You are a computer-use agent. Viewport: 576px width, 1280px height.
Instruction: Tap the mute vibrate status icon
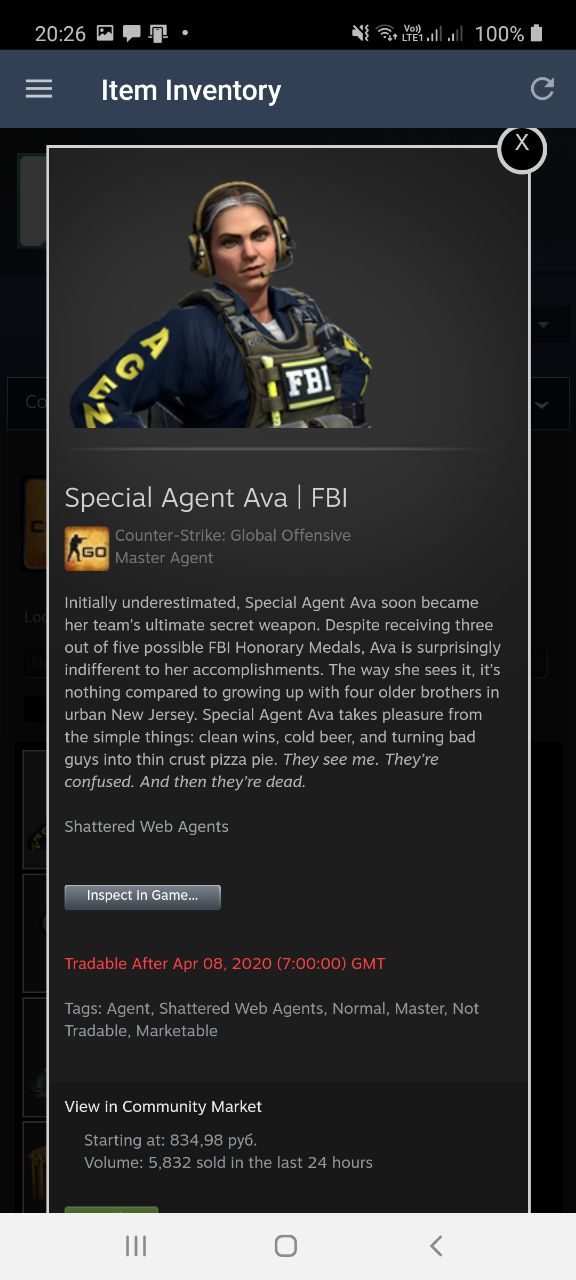click(360, 33)
